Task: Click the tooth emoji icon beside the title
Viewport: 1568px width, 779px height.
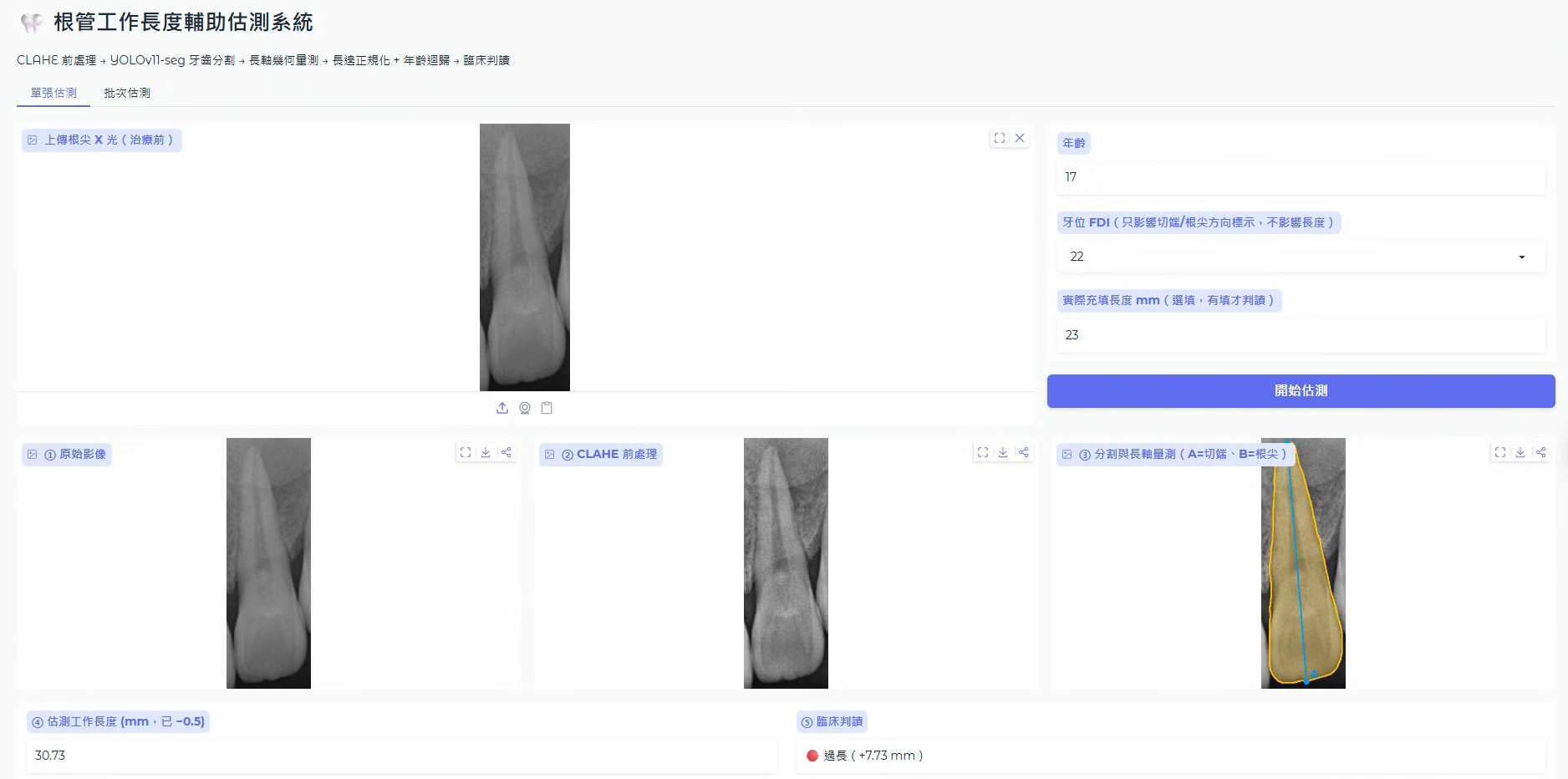Action: click(32, 23)
